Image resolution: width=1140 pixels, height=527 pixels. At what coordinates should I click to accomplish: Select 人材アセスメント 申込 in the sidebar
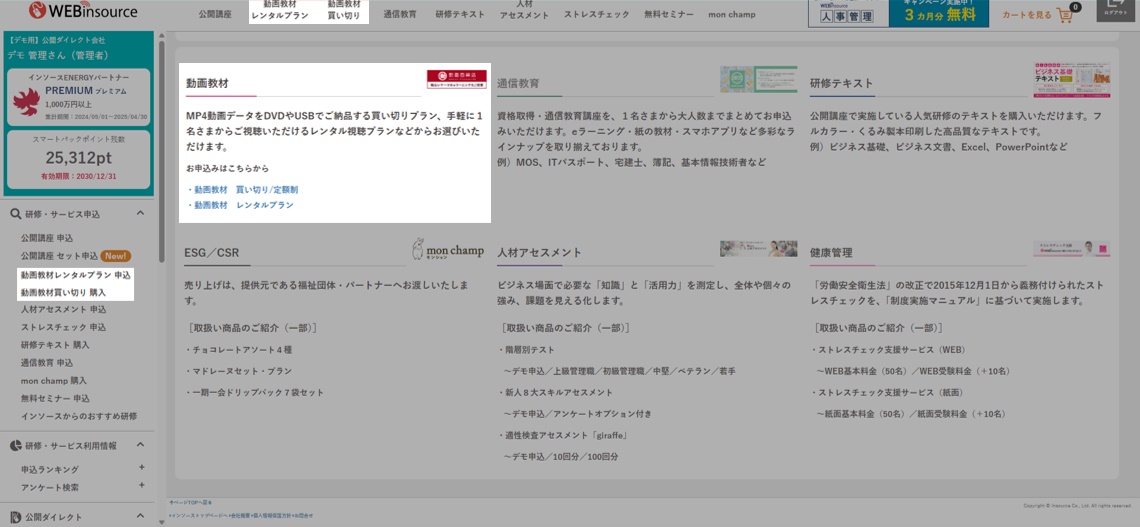pos(63,310)
